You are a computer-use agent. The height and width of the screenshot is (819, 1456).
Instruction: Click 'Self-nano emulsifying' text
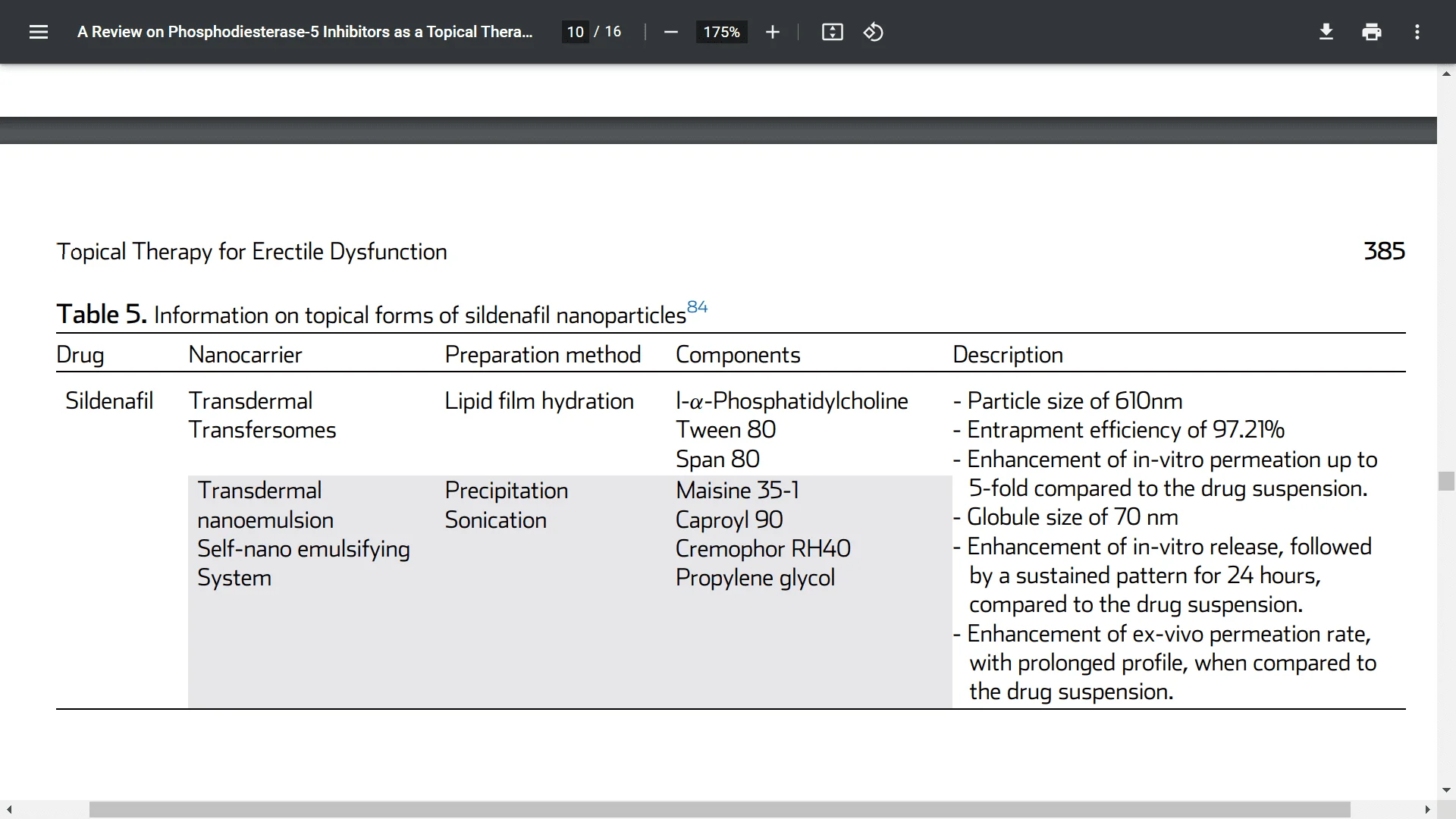pyautogui.click(x=303, y=548)
